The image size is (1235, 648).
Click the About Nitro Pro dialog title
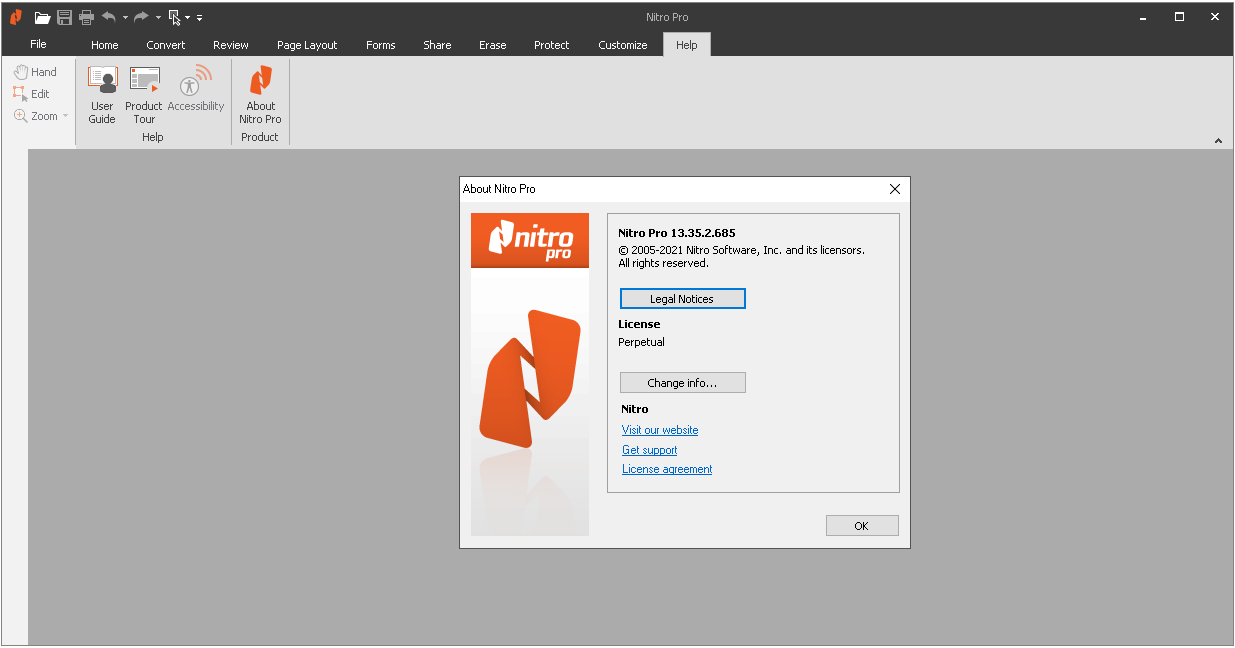(x=499, y=189)
